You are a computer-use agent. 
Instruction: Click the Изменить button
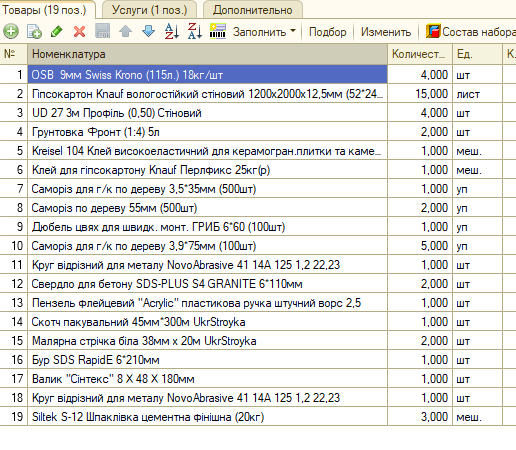386,32
